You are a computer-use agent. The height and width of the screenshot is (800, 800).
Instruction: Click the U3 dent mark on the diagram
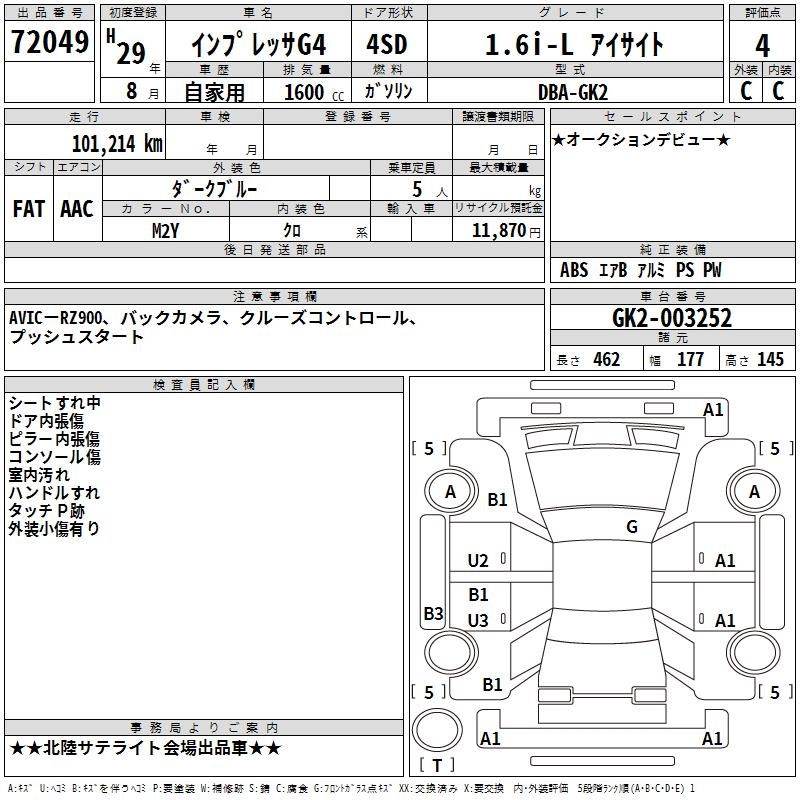pyautogui.click(x=478, y=620)
